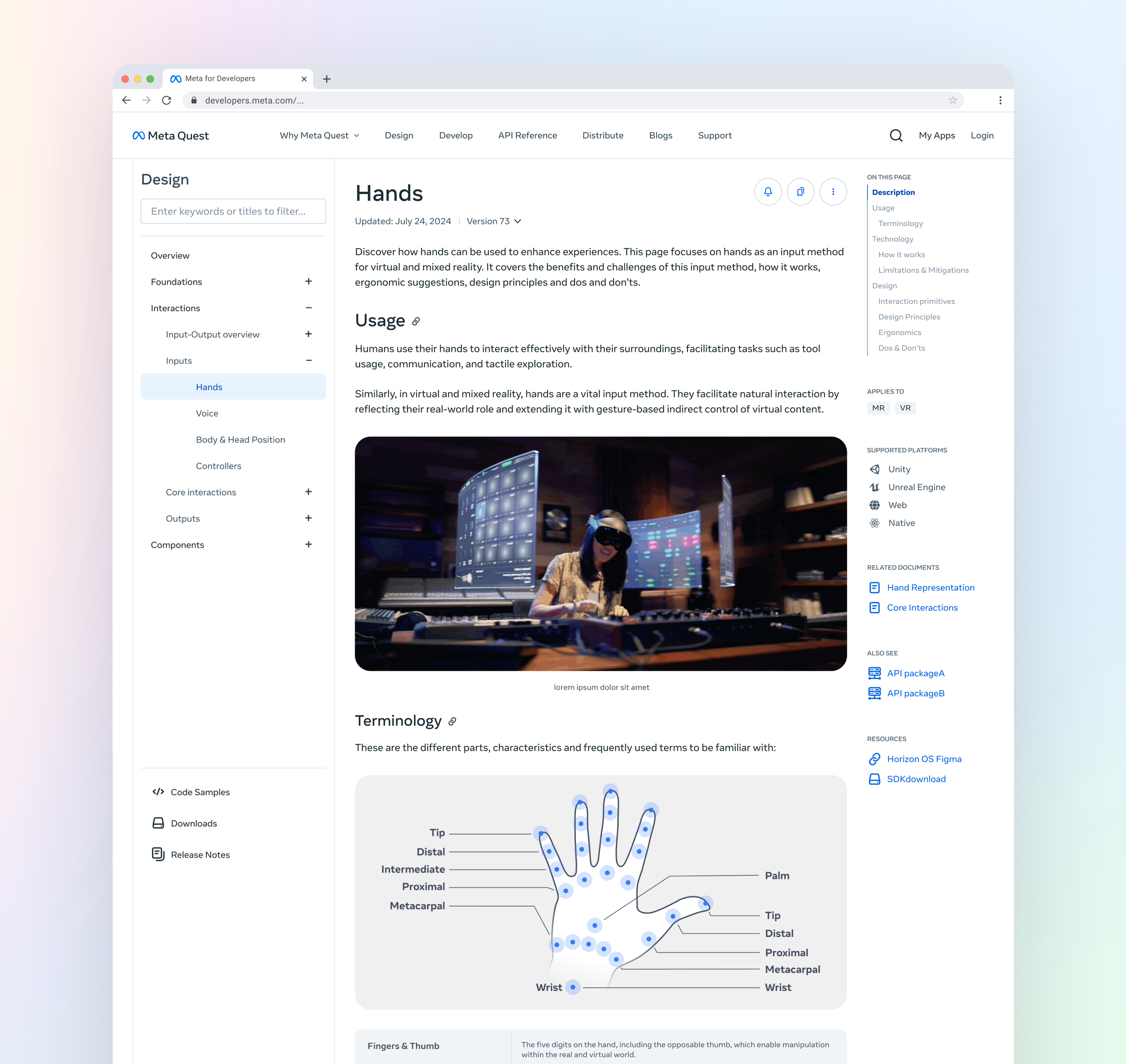
Task: Click the Meta for Developers browser tab
Action: pos(237,79)
